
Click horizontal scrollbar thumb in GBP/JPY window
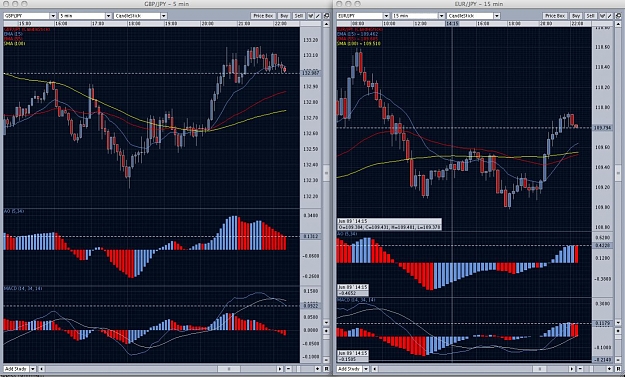(x=229, y=369)
